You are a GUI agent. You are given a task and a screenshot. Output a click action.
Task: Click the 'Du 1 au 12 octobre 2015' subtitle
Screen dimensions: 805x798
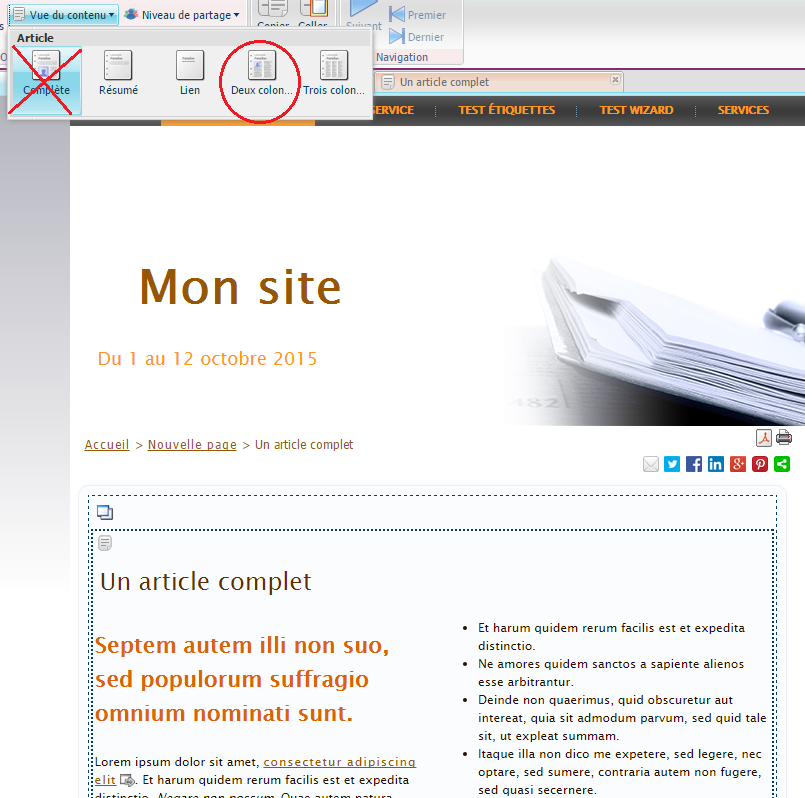207,359
